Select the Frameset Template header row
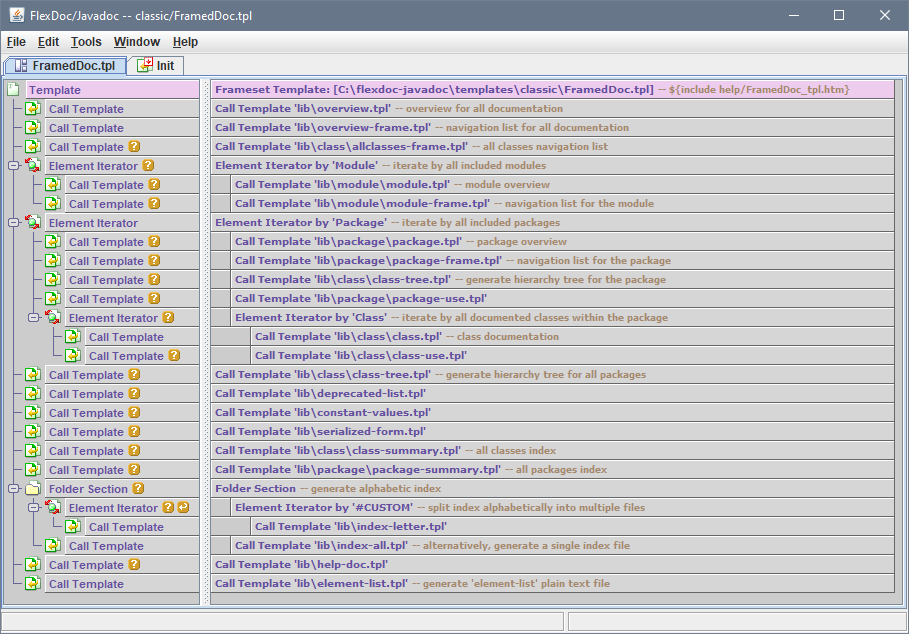This screenshot has width=909, height=634. pos(552,90)
